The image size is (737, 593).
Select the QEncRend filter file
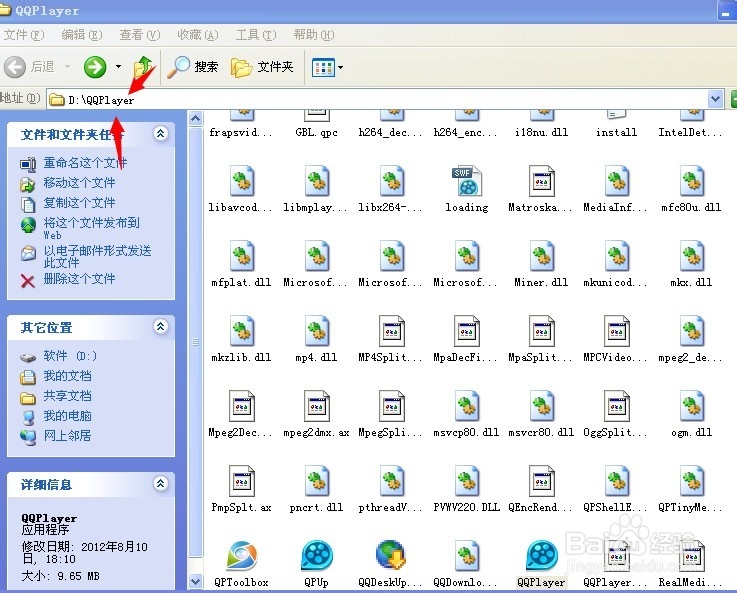point(541,490)
